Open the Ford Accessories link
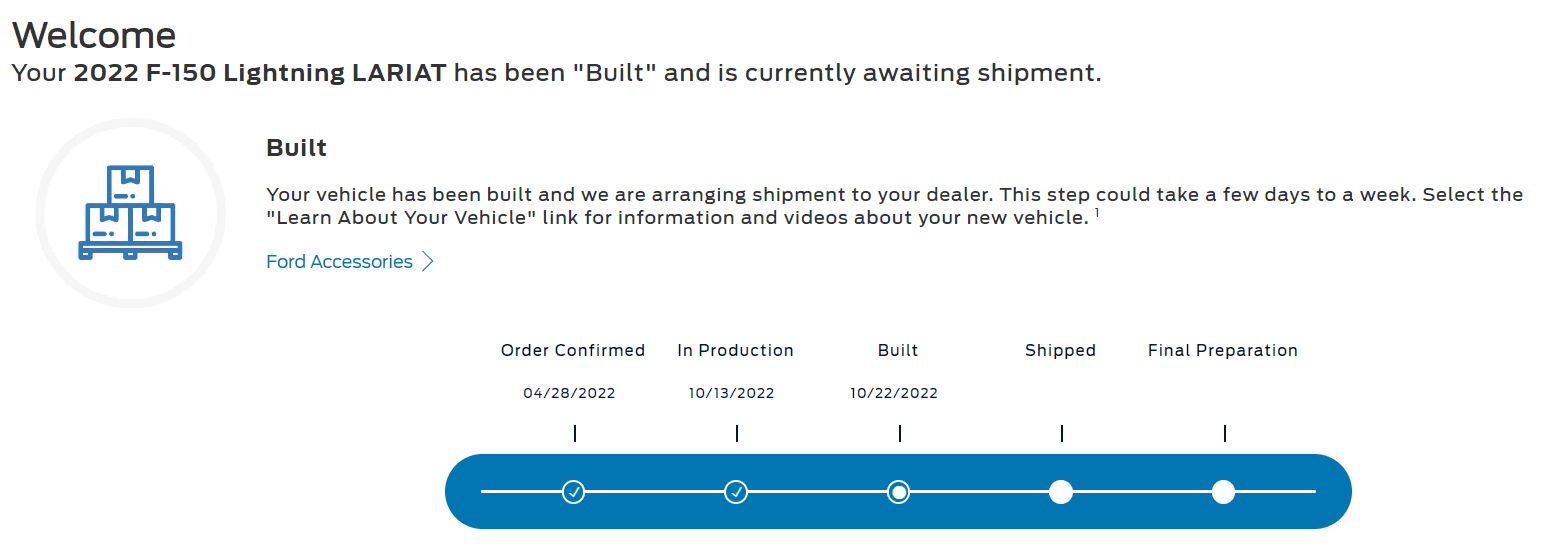The image size is (1542, 552). (339, 262)
